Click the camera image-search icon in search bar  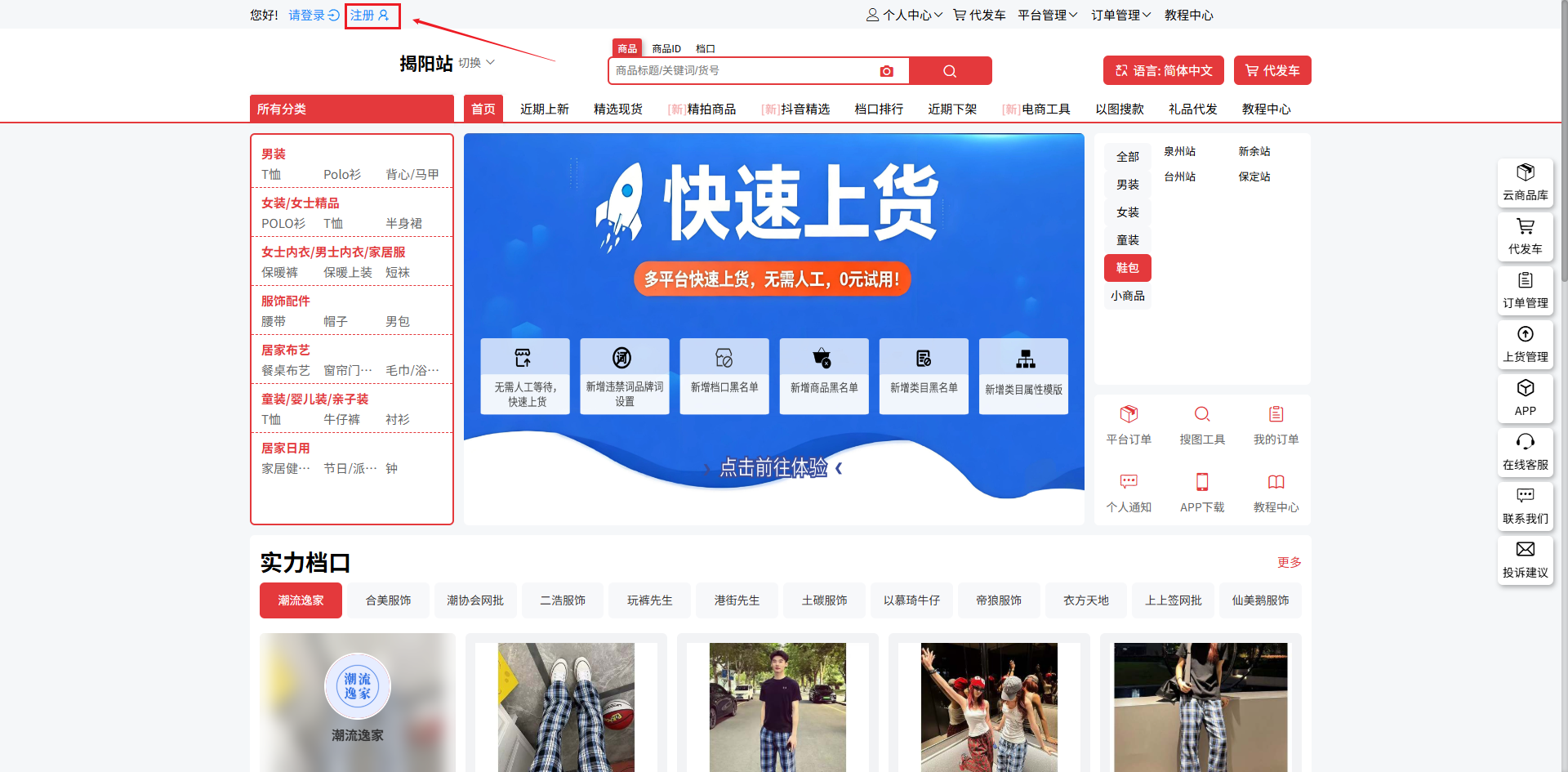[886, 71]
